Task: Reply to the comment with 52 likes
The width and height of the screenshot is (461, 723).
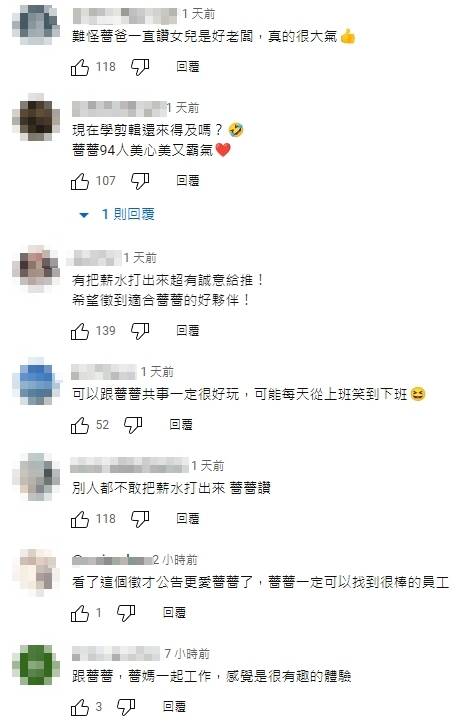Action: 181,425
